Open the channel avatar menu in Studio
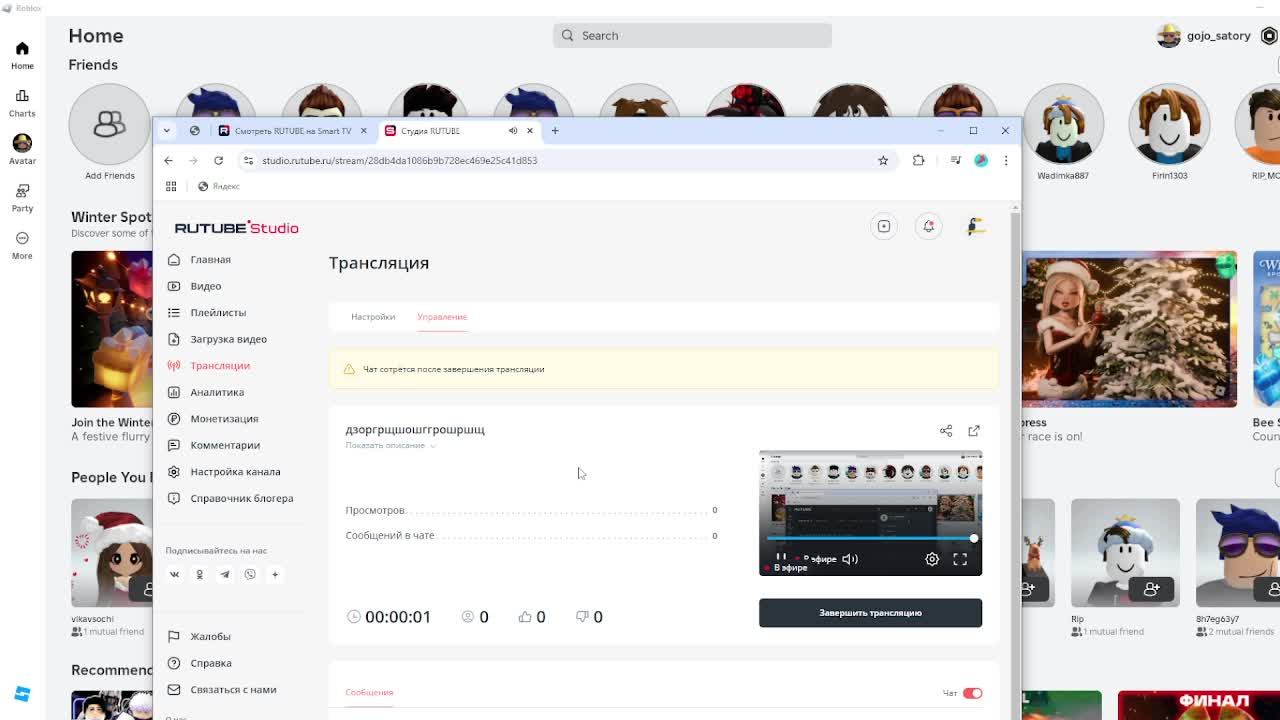The width and height of the screenshot is (1280, 720). 976,227
